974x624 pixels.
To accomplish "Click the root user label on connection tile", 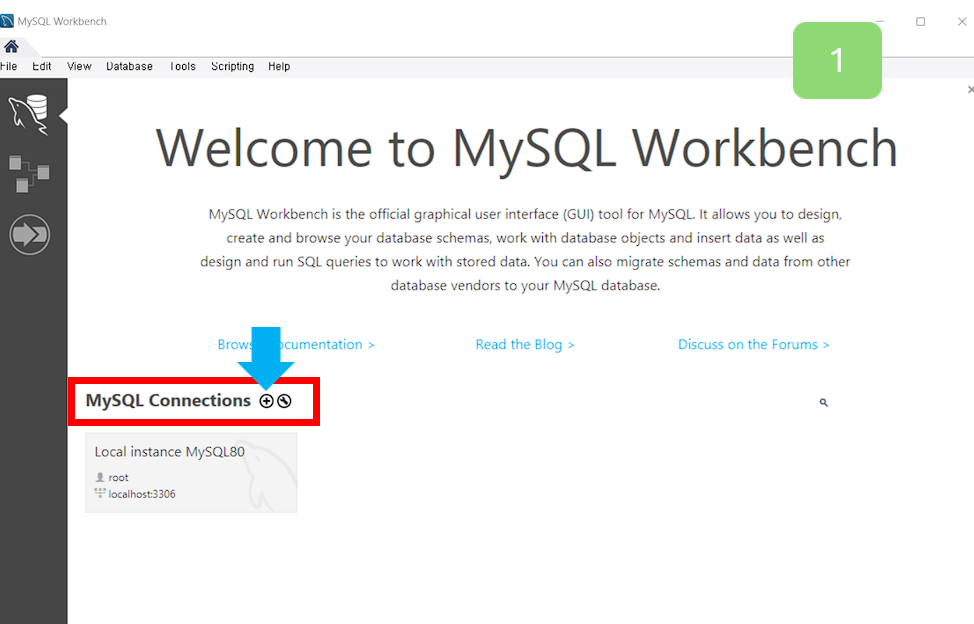I will coord(118,477).
